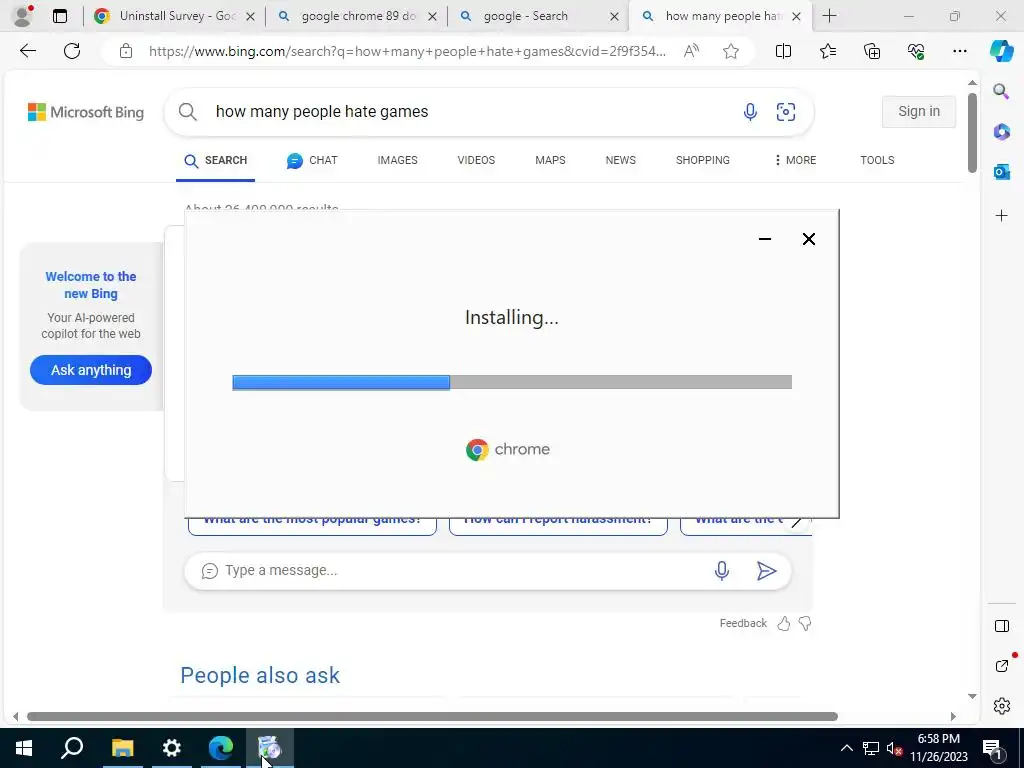The image size is (1024, 768).
Task: Open the Browser essentials heart icon
Action: [916, 51]
